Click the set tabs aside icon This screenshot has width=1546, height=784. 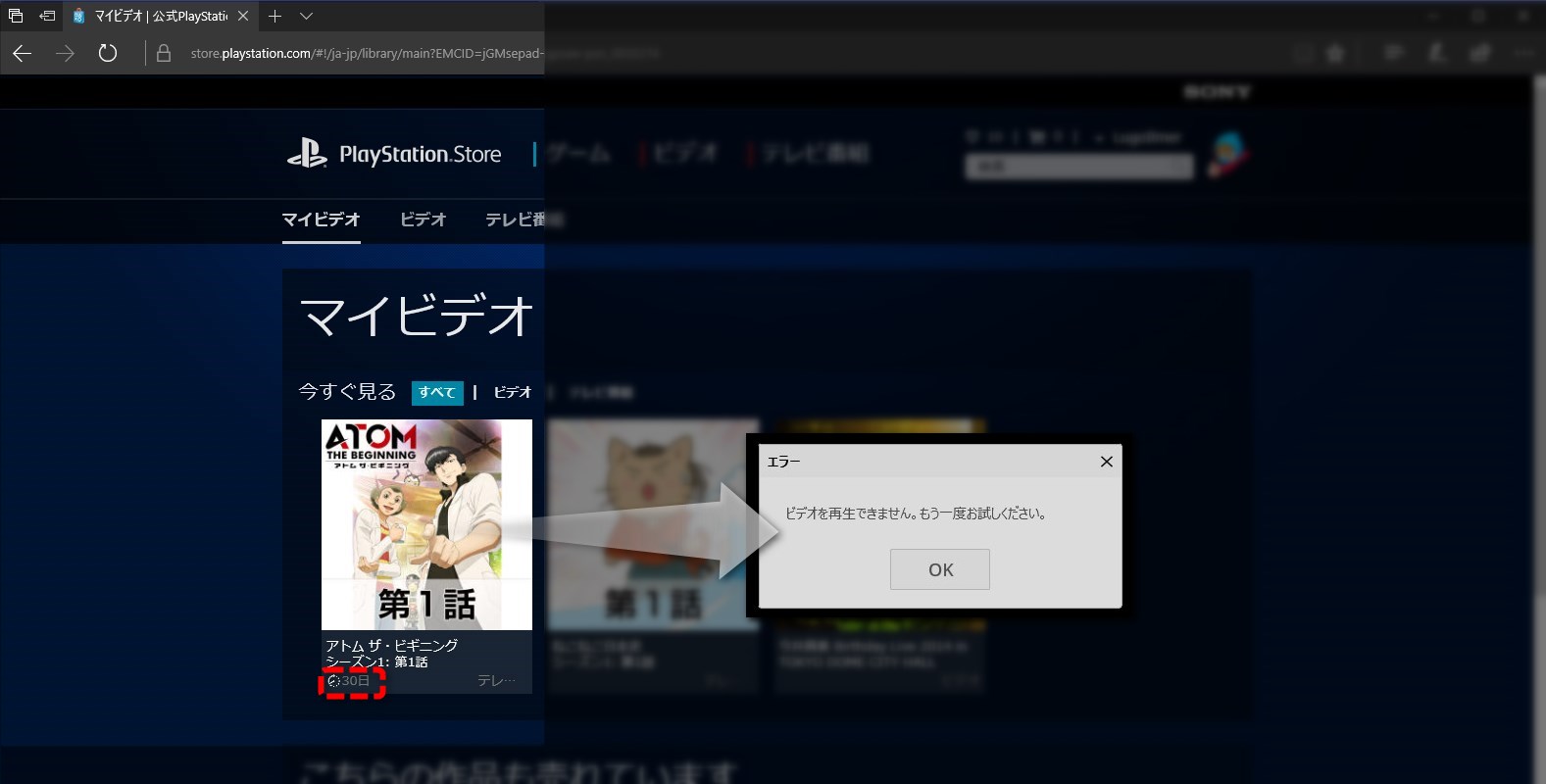46,16
